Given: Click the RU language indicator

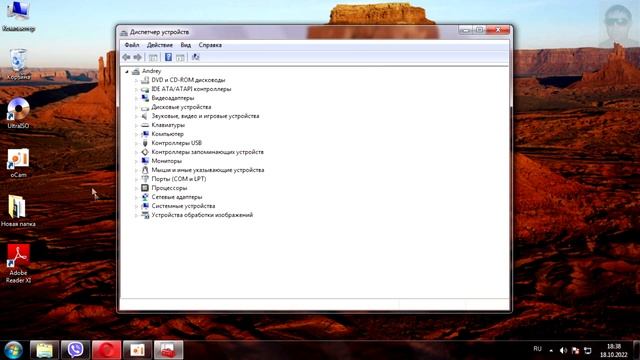Looking at the screenshot, I should (538, 349).
